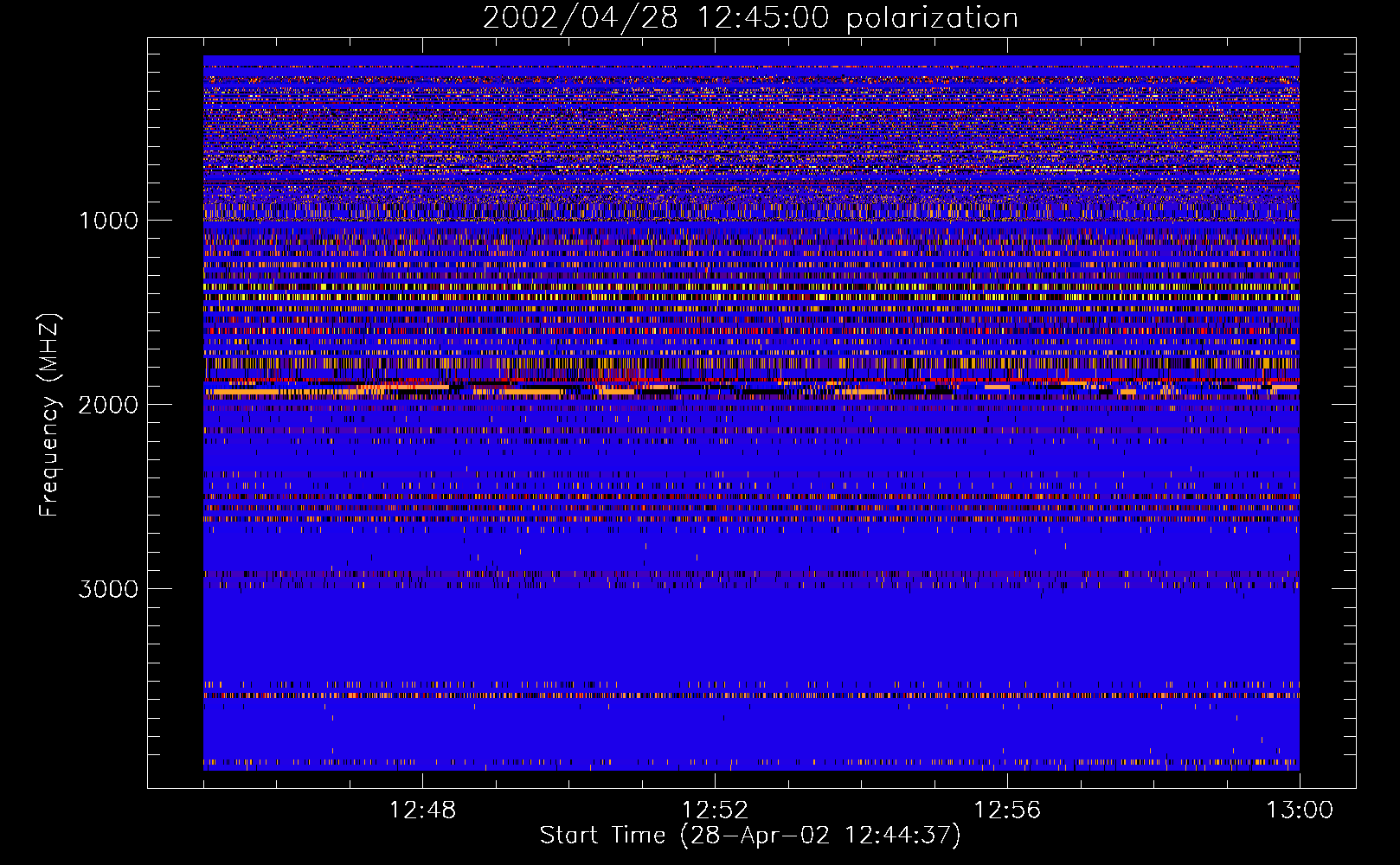Image resolution: width=1400 pixels, height=865 pixels.
Task: Click the '13:00' time axis label
Action: coord(1300,811)
